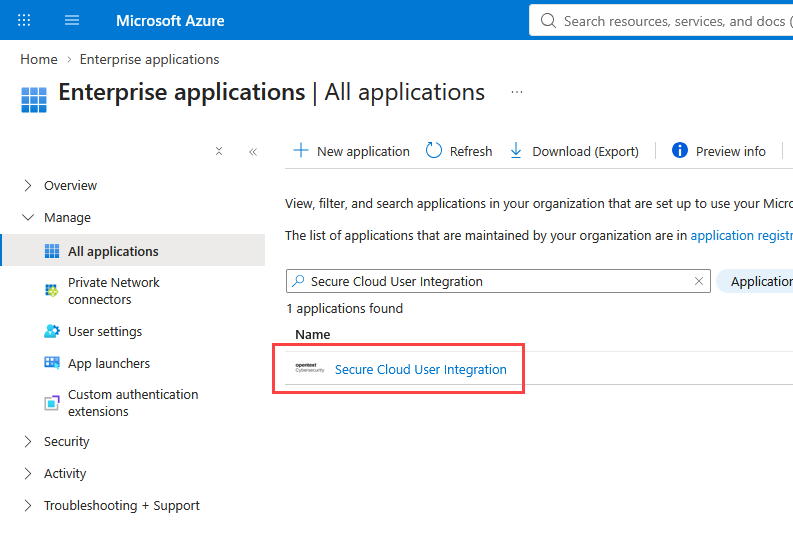
Task: Click the Activity label in the sidebar
Action: click(65, 474)
